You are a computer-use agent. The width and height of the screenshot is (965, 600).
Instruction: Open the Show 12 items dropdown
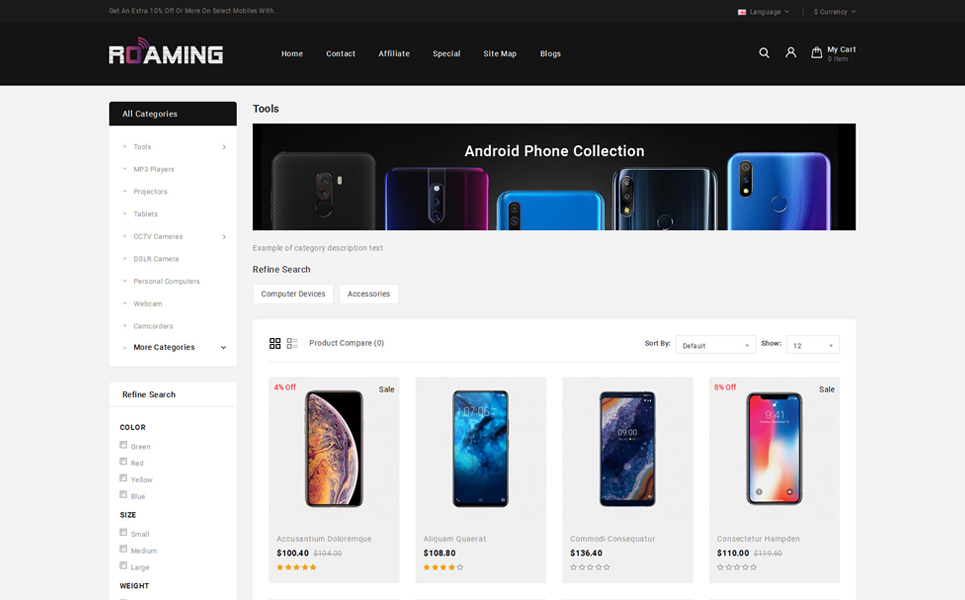(x=812, y=345)
